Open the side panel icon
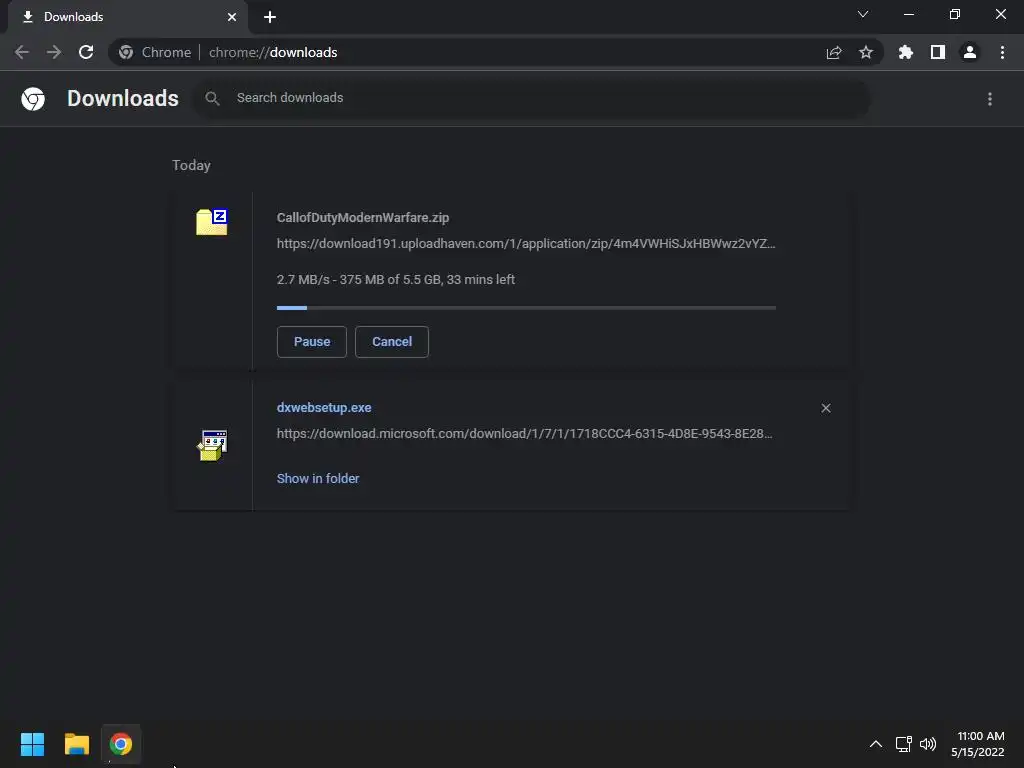Viewport: 1024px width, 768px height. pyautogui.click(x=938, y=52)
